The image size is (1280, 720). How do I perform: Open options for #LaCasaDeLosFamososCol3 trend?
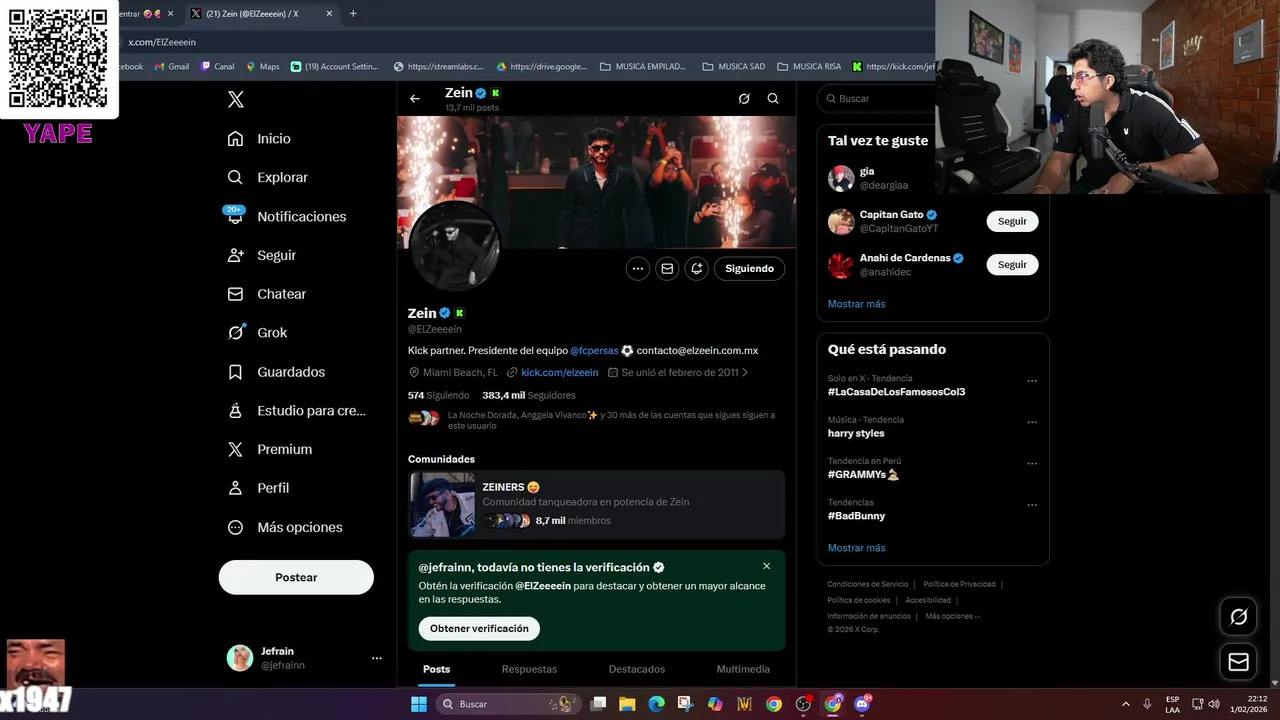[x=1032, y=381]
